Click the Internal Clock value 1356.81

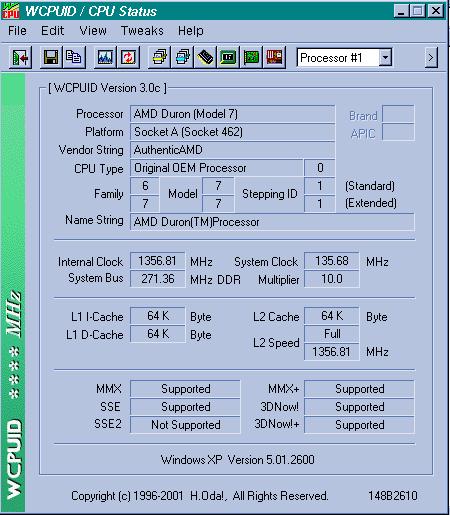(x=157, y=261)
